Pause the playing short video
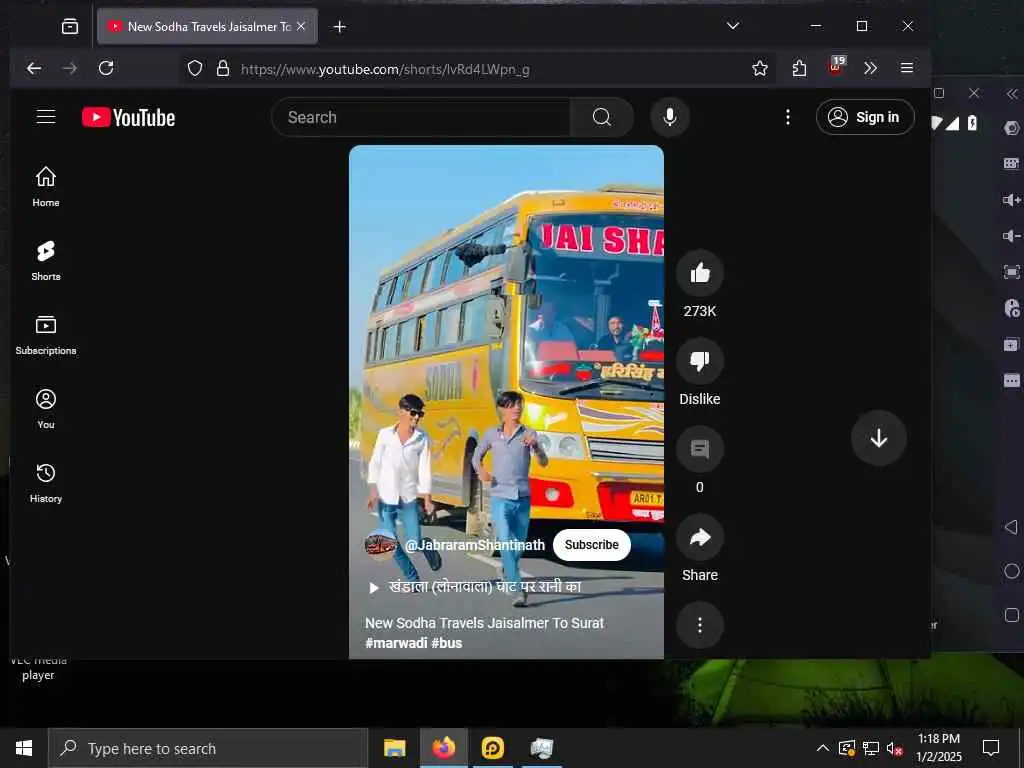This screenshot has height=768, width=1024. (x=506, y=340)
